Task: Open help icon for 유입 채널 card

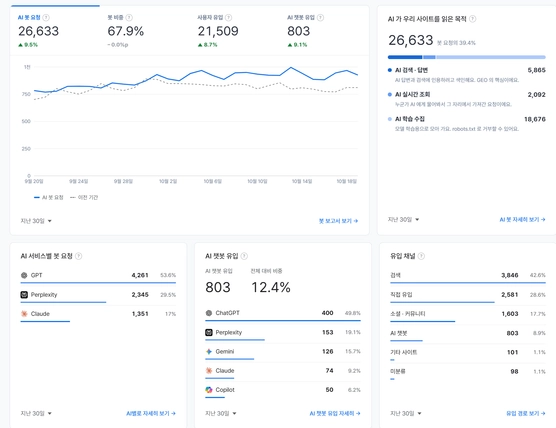Action: click(x=421, y=256)
